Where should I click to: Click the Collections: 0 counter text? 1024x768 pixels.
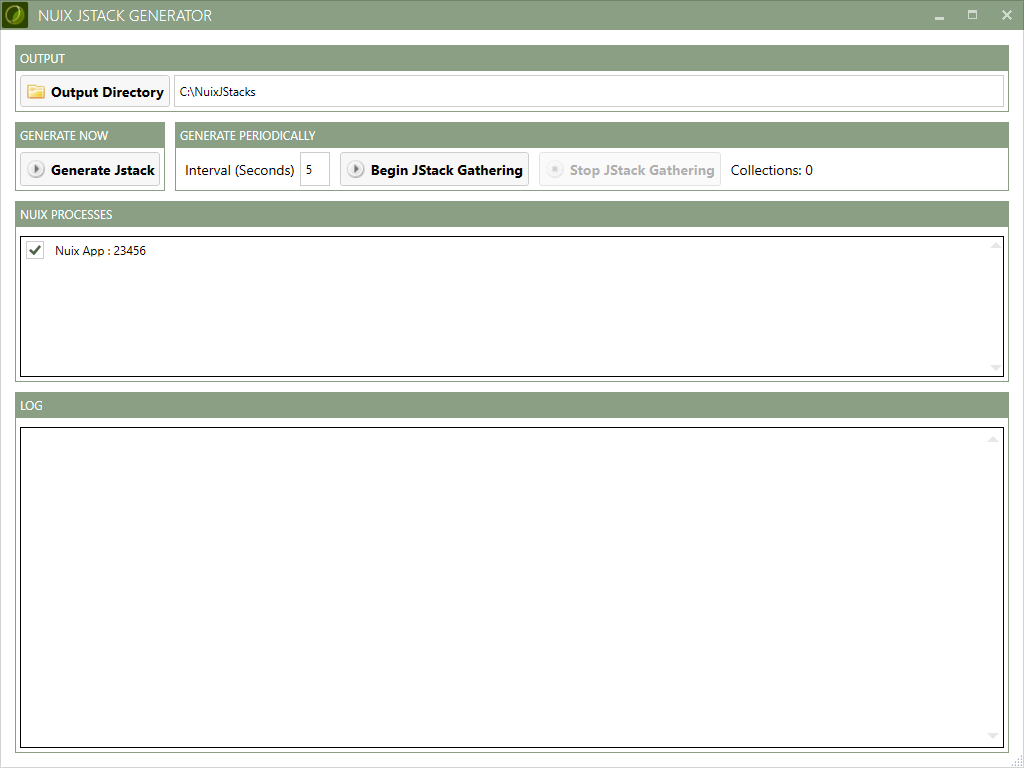(x=771, y=170)
